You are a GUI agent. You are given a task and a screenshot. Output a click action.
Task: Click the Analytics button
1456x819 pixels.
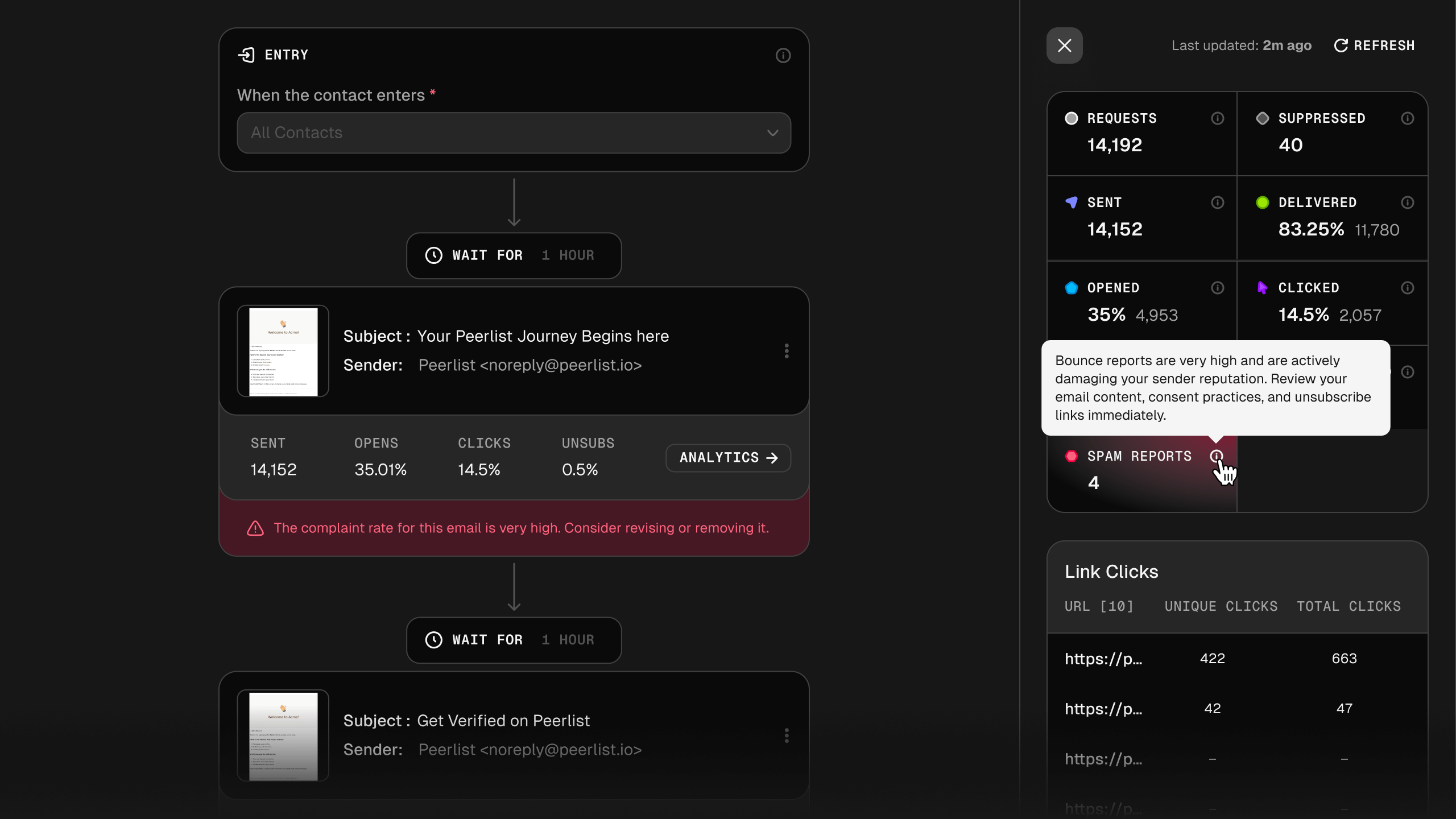point(728,458)
